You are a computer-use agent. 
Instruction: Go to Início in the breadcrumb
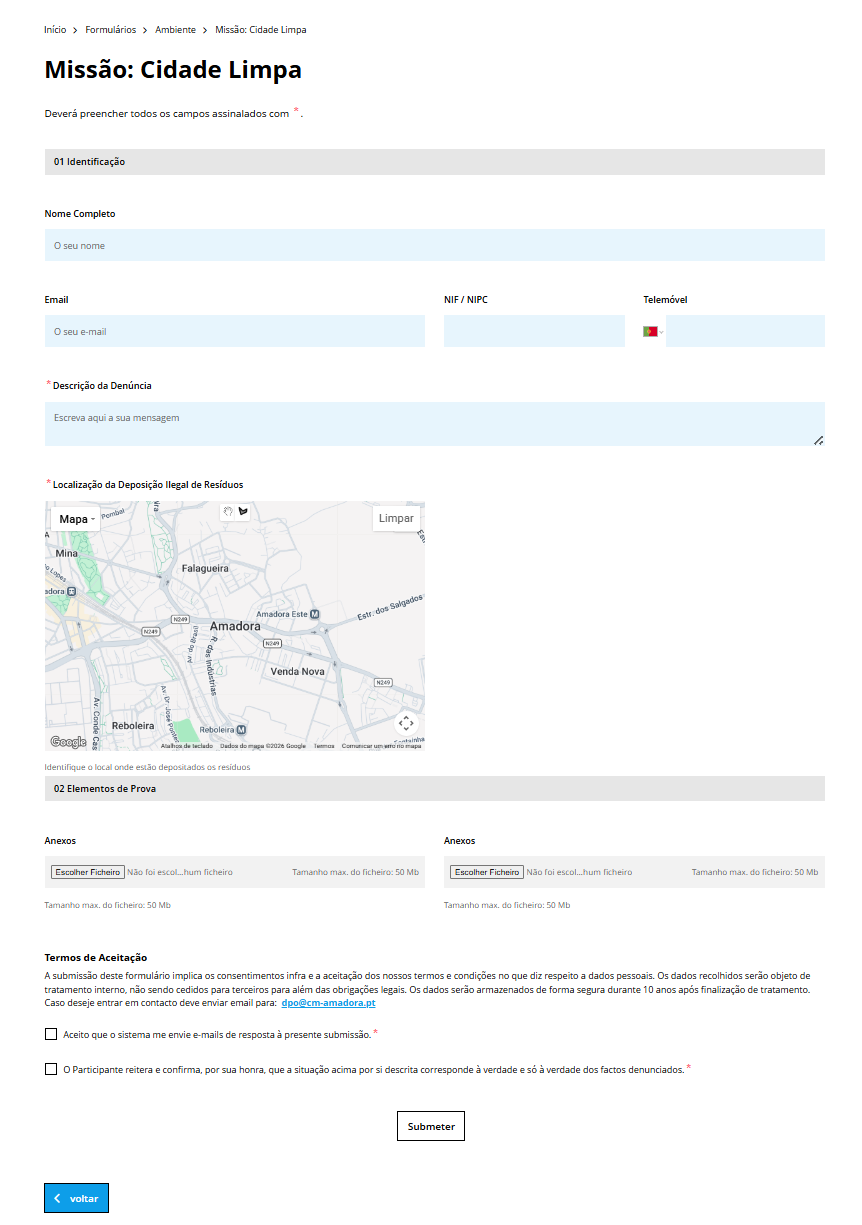click(55, 30)
